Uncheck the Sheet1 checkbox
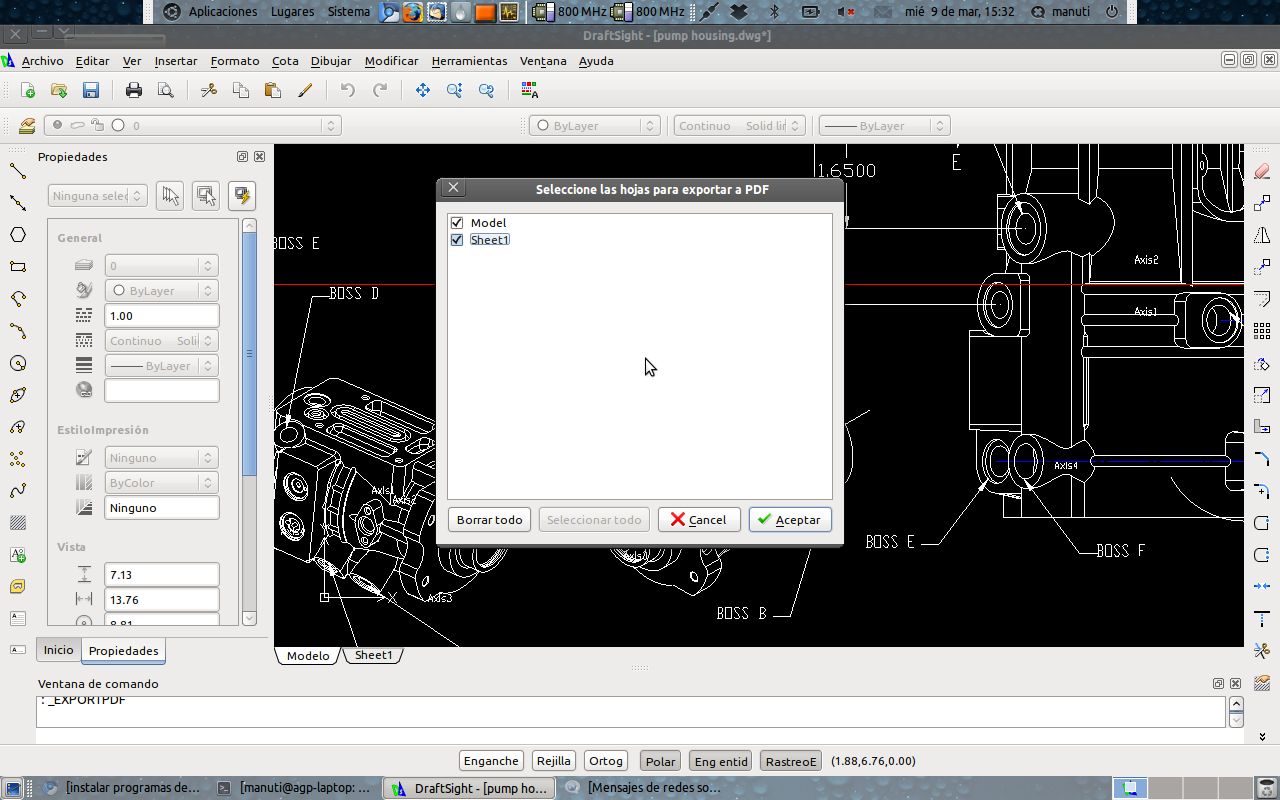 pos(457,240)
